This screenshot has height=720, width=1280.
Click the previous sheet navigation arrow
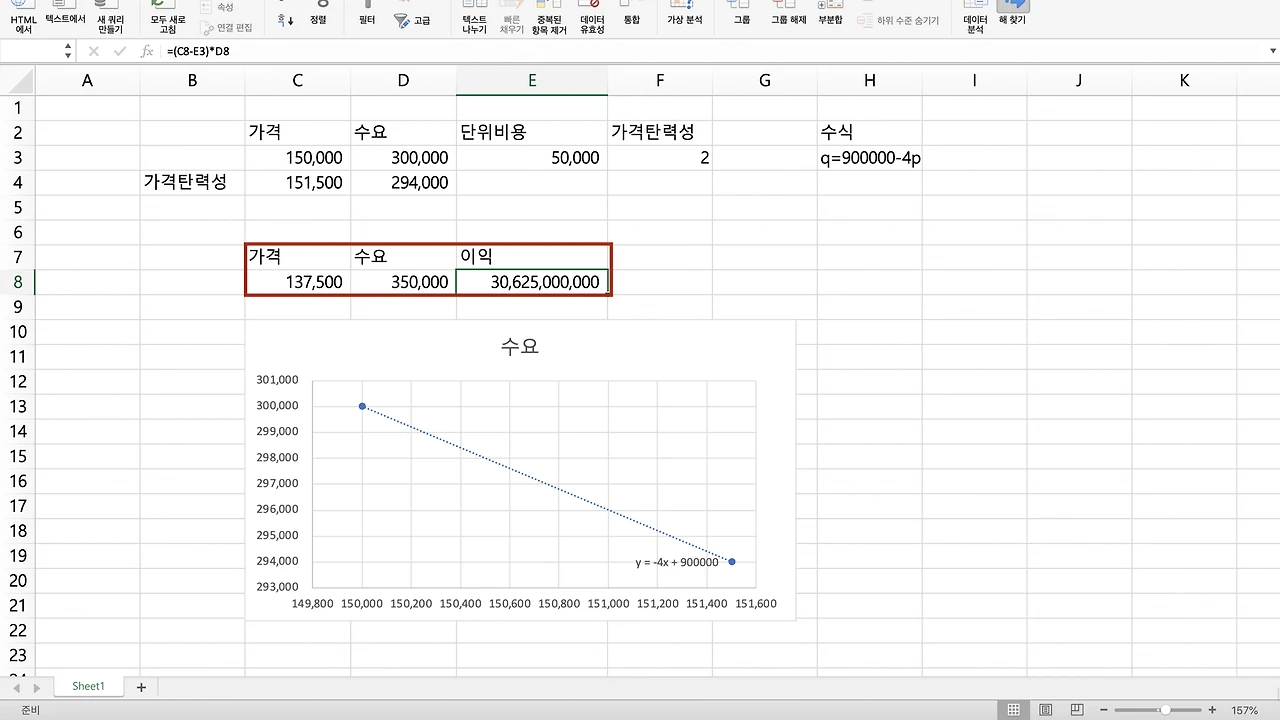tap(15, 688)
